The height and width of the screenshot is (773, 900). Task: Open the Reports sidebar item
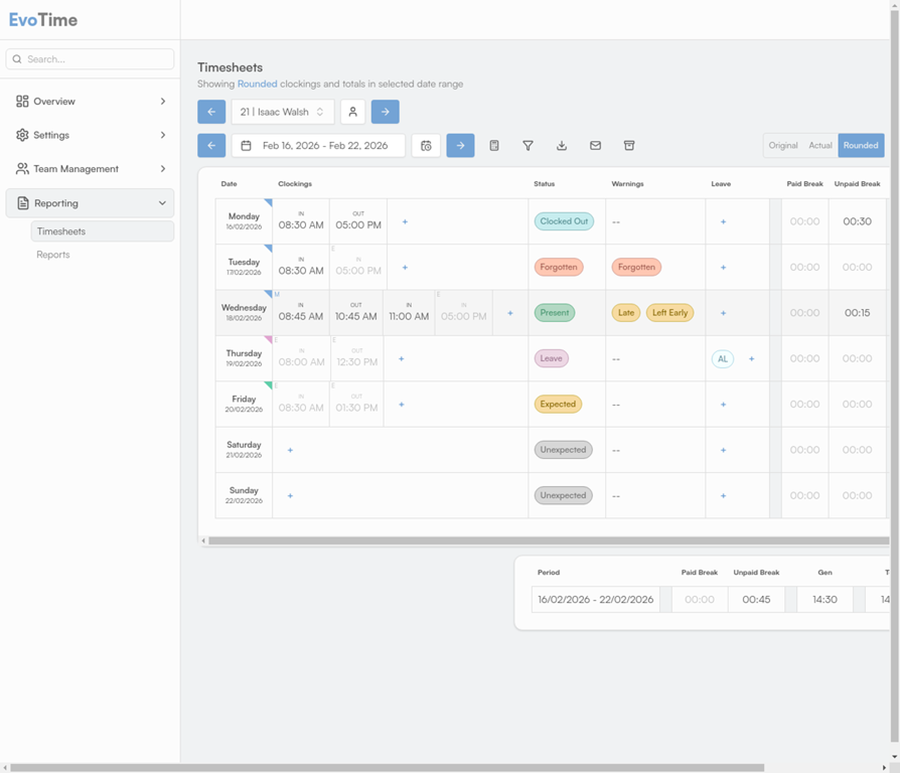[x=53, y=255]
